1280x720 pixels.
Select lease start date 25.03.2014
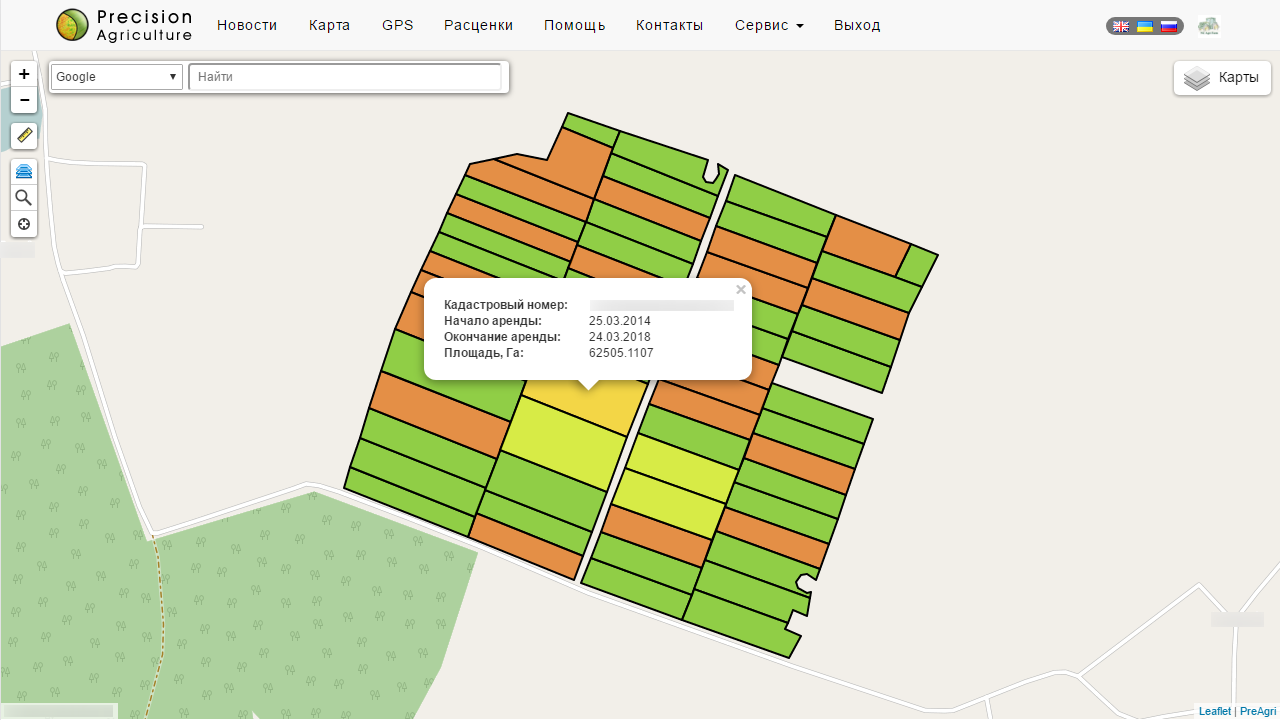tap(620, 321)
